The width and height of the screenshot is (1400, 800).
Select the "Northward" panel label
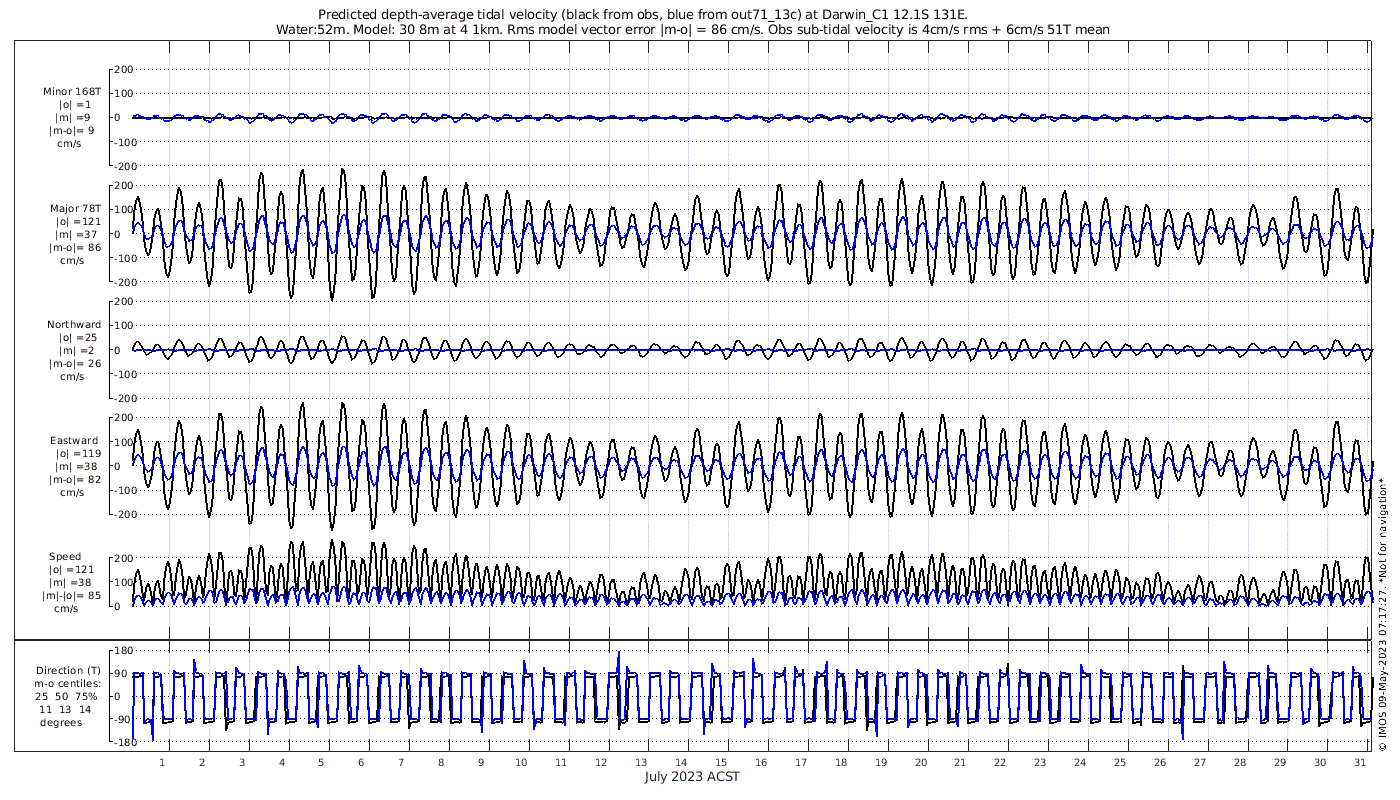74,325
